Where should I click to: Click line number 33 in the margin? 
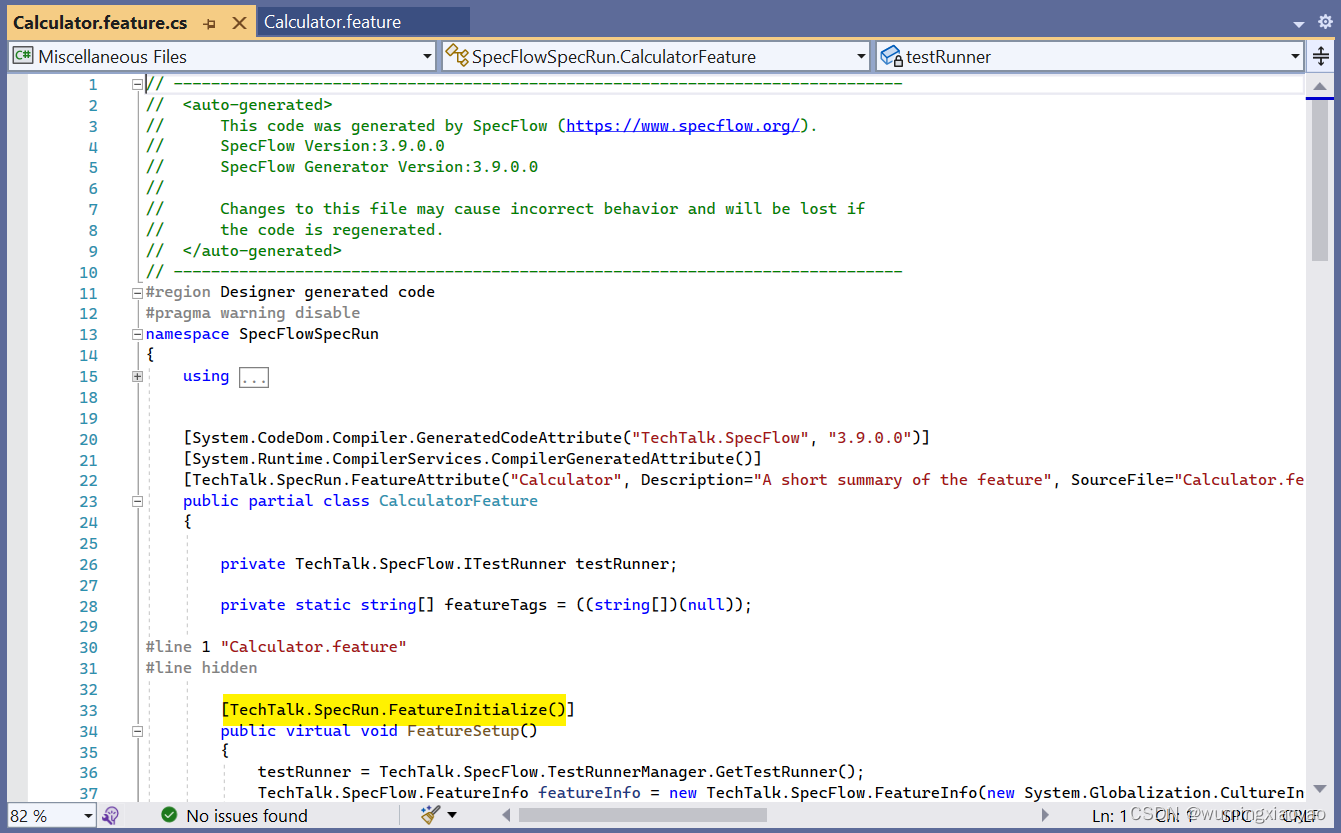pyautogui.click(x=88, y=710)
